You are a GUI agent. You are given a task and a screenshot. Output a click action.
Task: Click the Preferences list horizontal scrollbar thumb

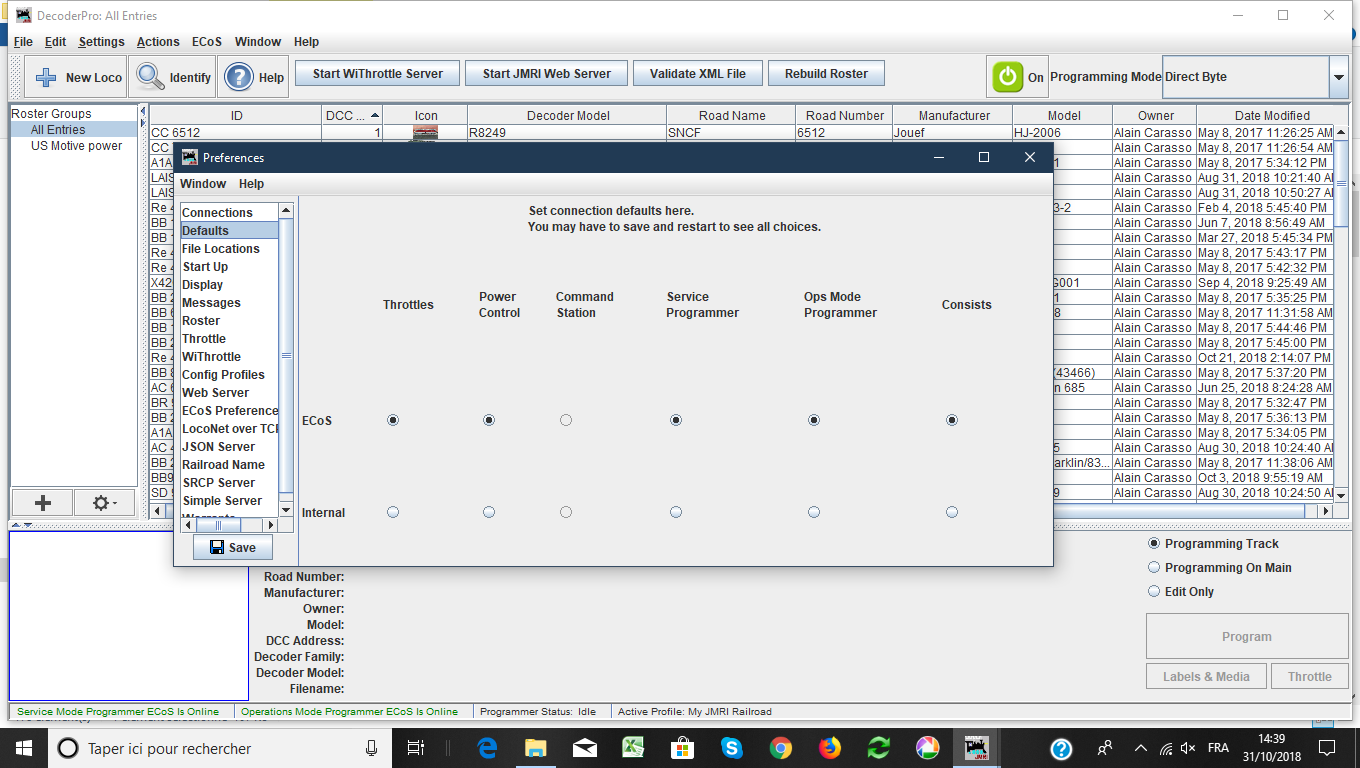(x=219, y=524)
